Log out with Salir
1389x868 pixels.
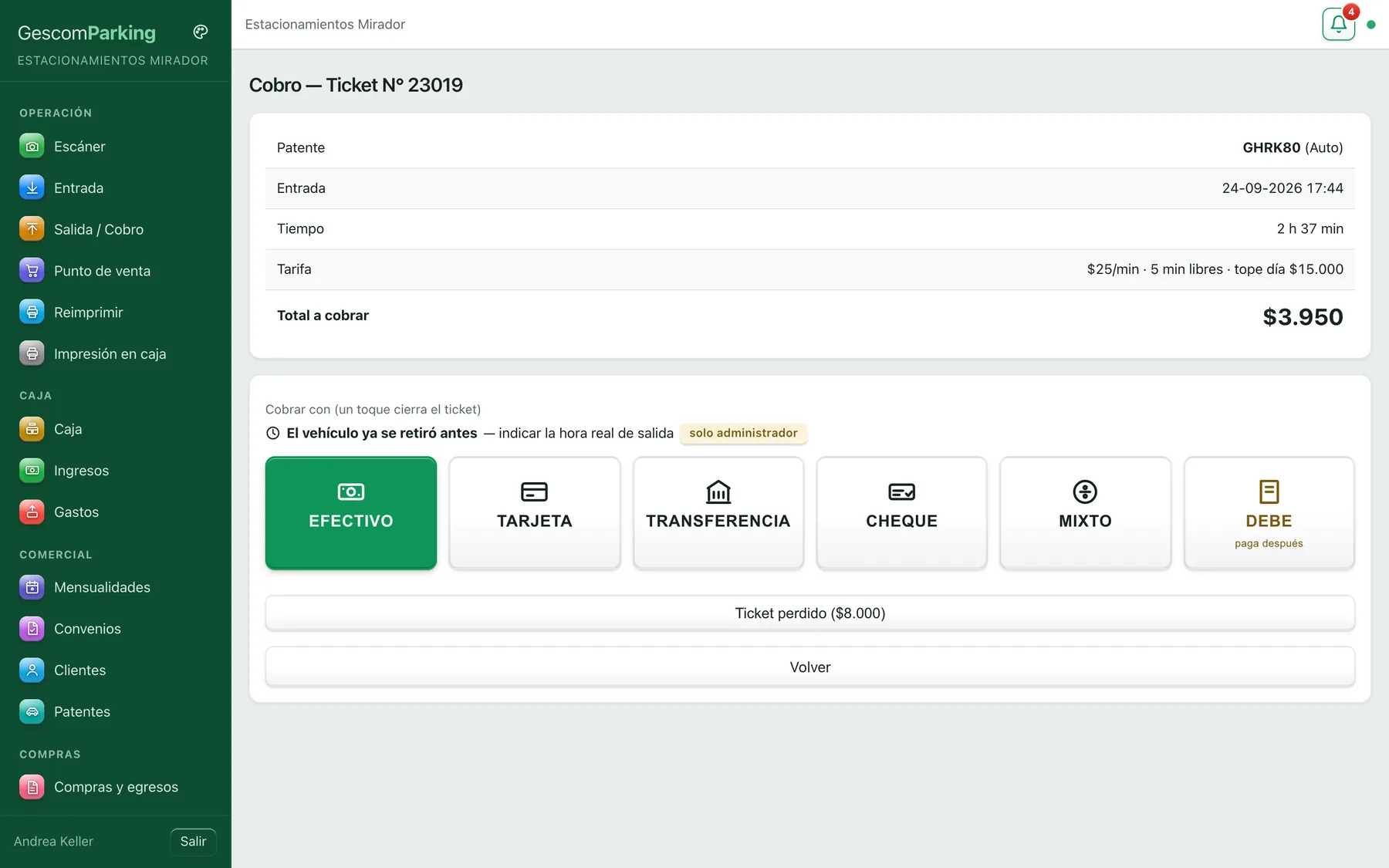coord(193,842)
